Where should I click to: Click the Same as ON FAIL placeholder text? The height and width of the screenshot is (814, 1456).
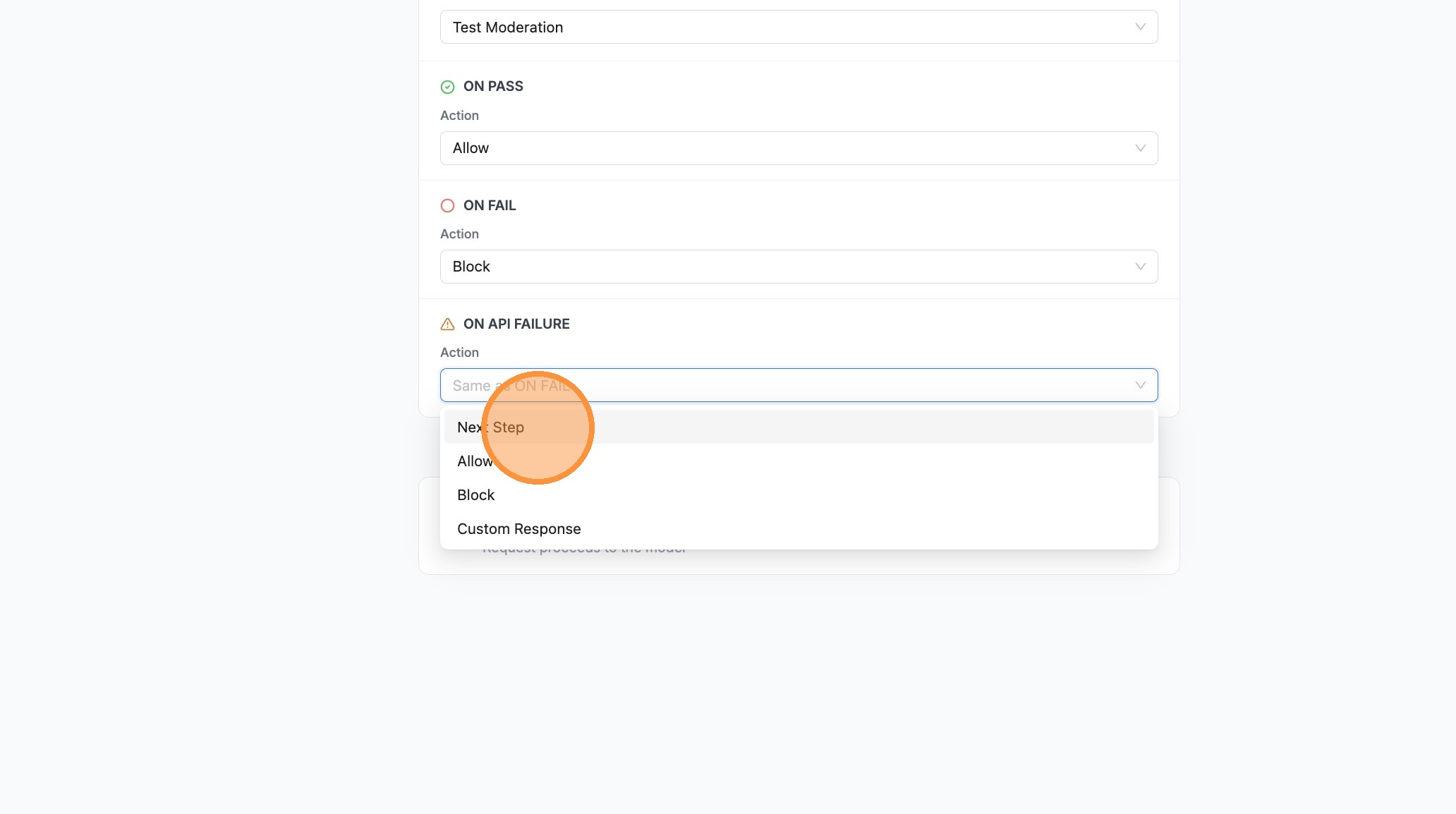coord(512,385)
